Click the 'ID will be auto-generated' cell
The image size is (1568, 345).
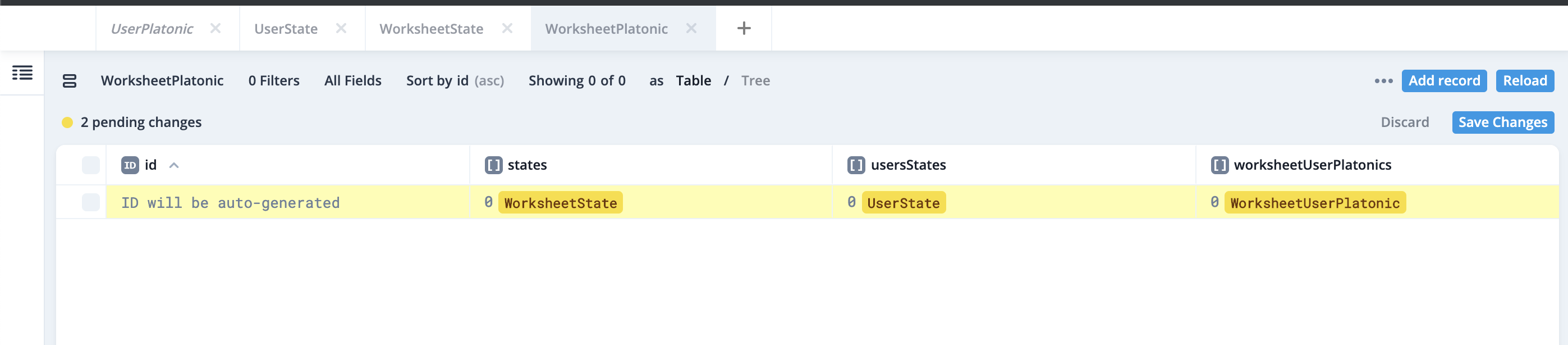pyautogui.click(x=288, y=202)
